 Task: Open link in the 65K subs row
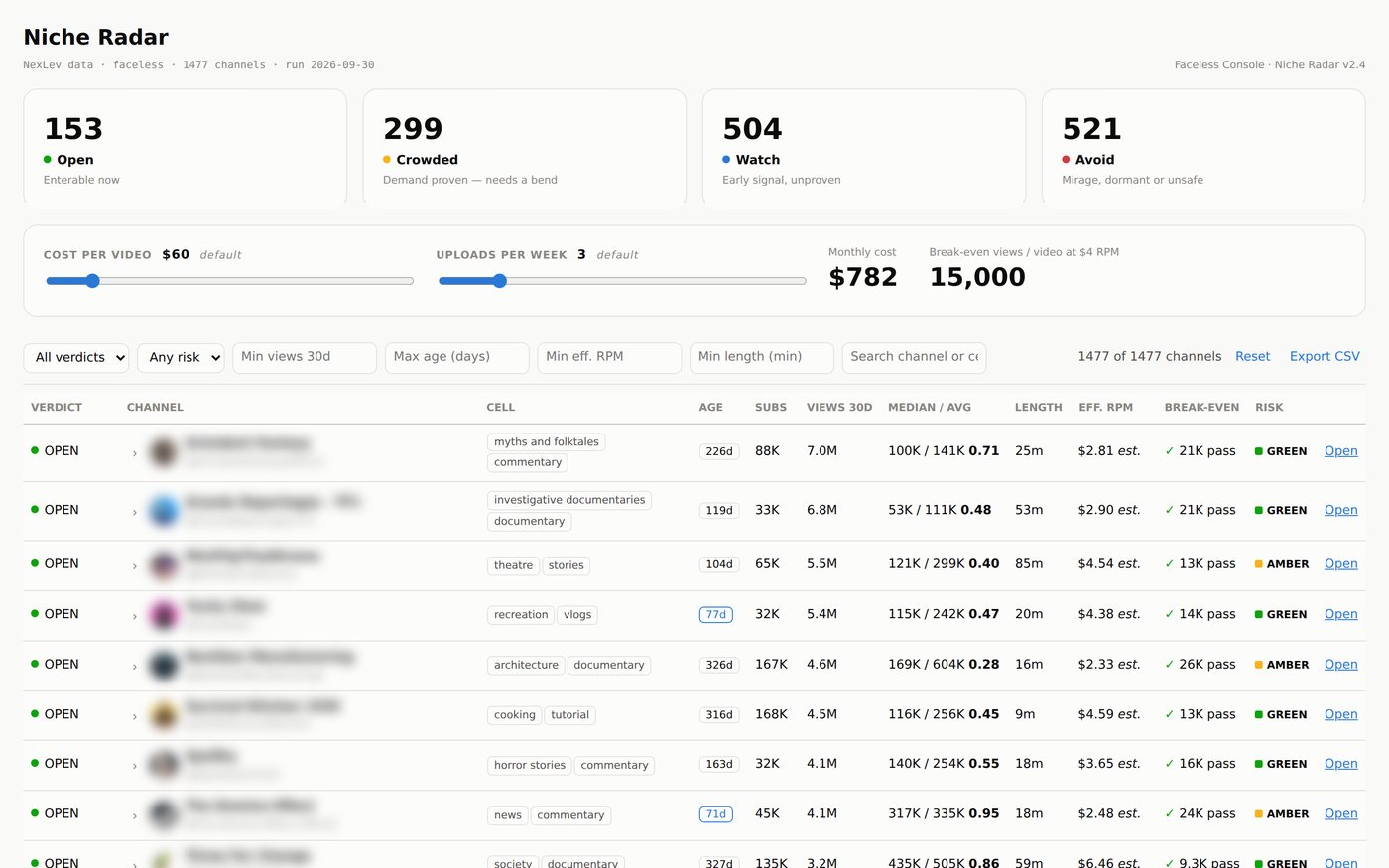coord(1340,564)
